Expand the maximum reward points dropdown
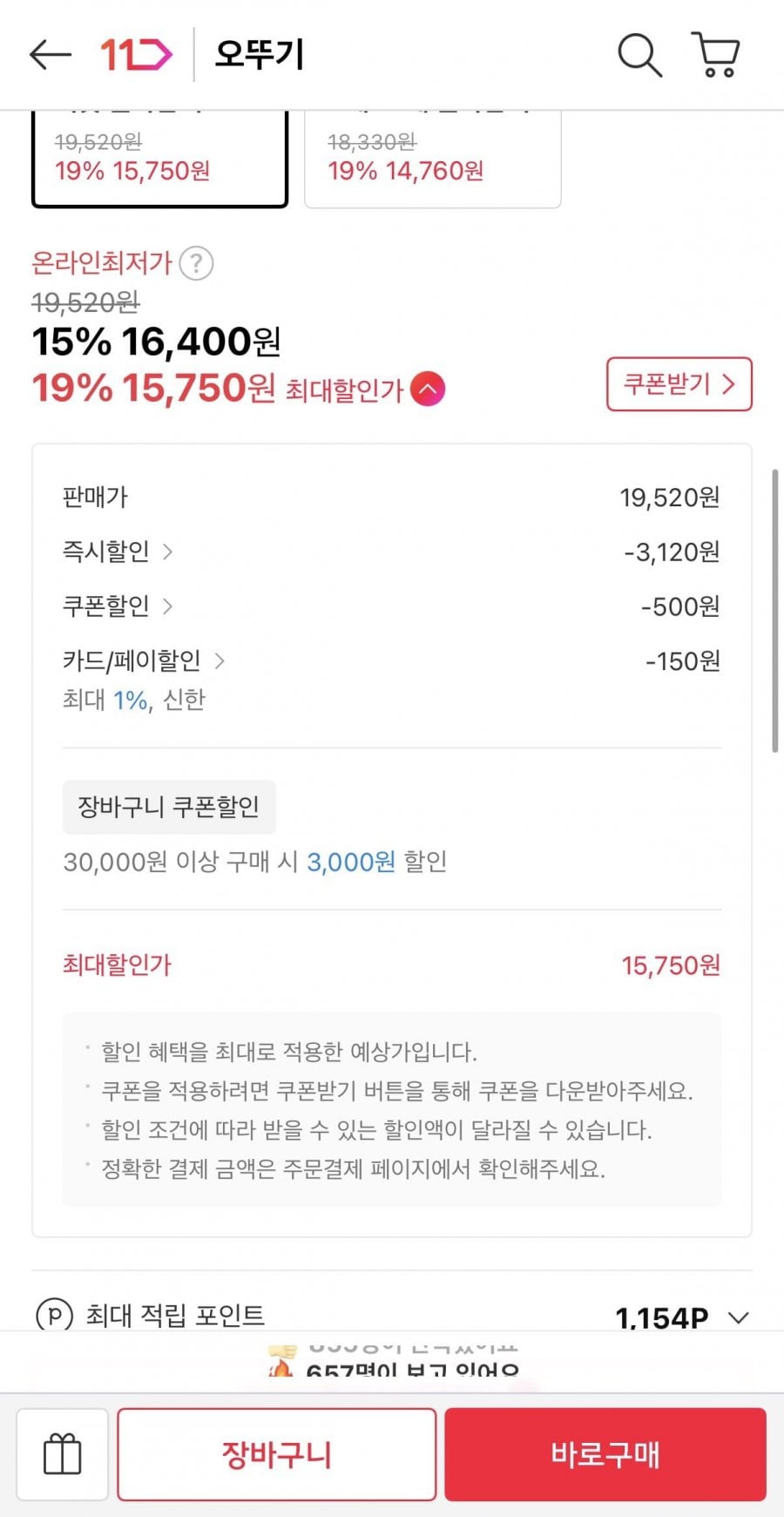Screen dimensions: 784x1517 [x=739, y=1317]
